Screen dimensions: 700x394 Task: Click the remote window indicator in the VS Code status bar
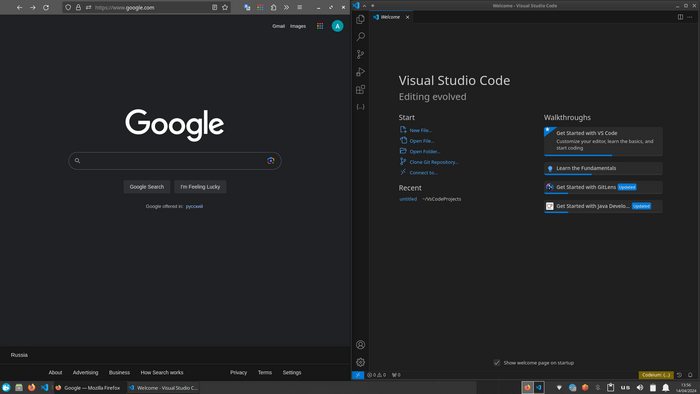point(358,375)
